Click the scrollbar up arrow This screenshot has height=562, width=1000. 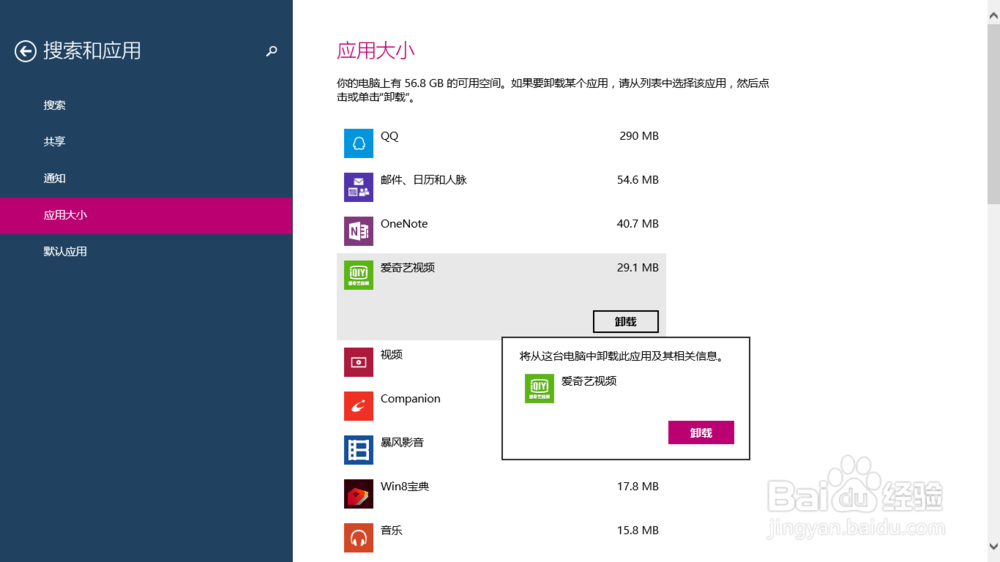(x=994, y=15)
